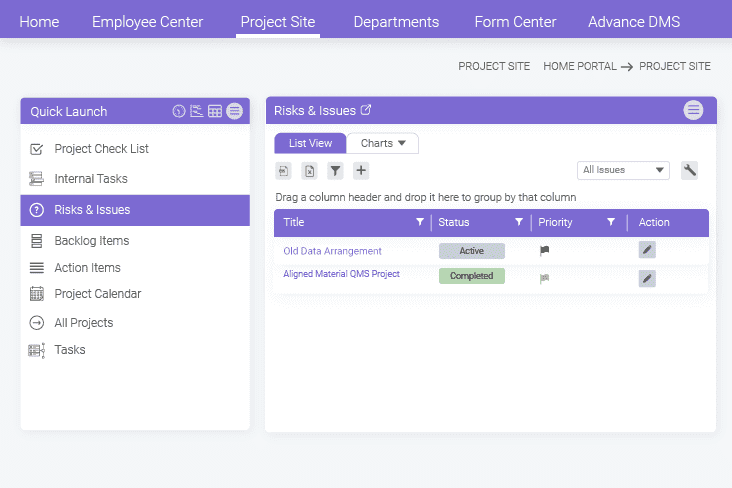The height and width of the screenshot is (488, 732).
Task: Click the priority flag for Old Data Arrangement
Action: (544, 251)
